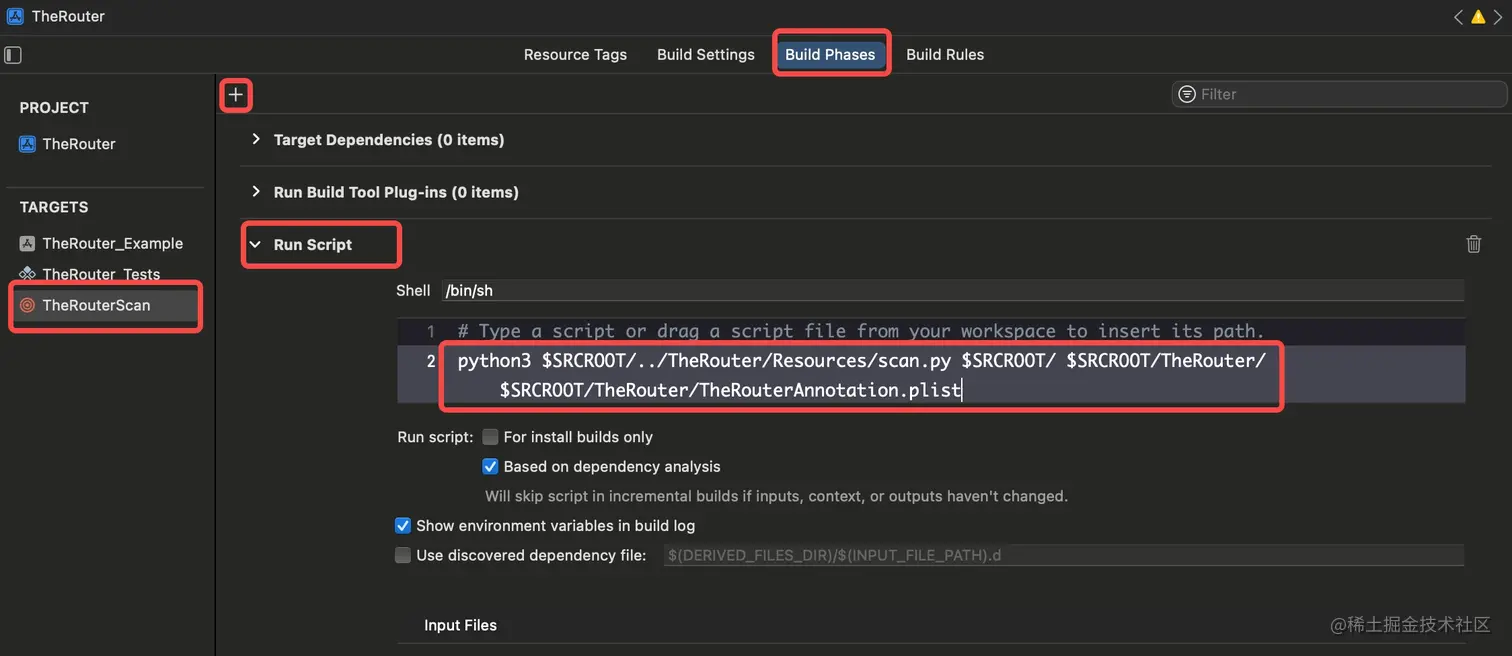1512x656 pixels.
Task: Click the Run Build Tool Plug-ins label
Action: pyautogui.click(x=396, y=192)
